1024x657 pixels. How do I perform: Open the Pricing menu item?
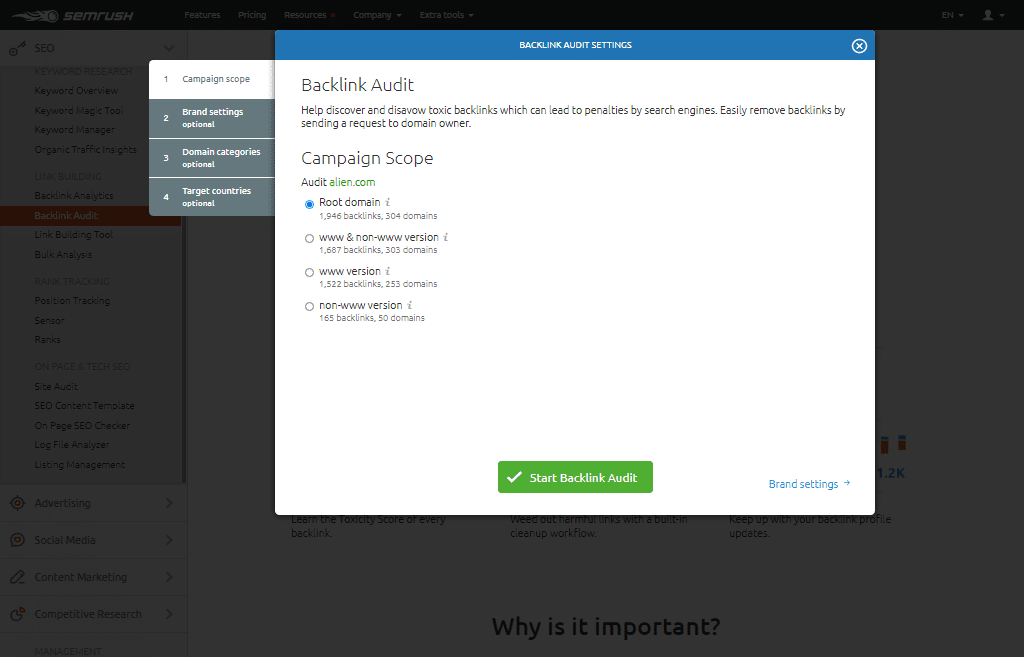click(x=251, y=15)
